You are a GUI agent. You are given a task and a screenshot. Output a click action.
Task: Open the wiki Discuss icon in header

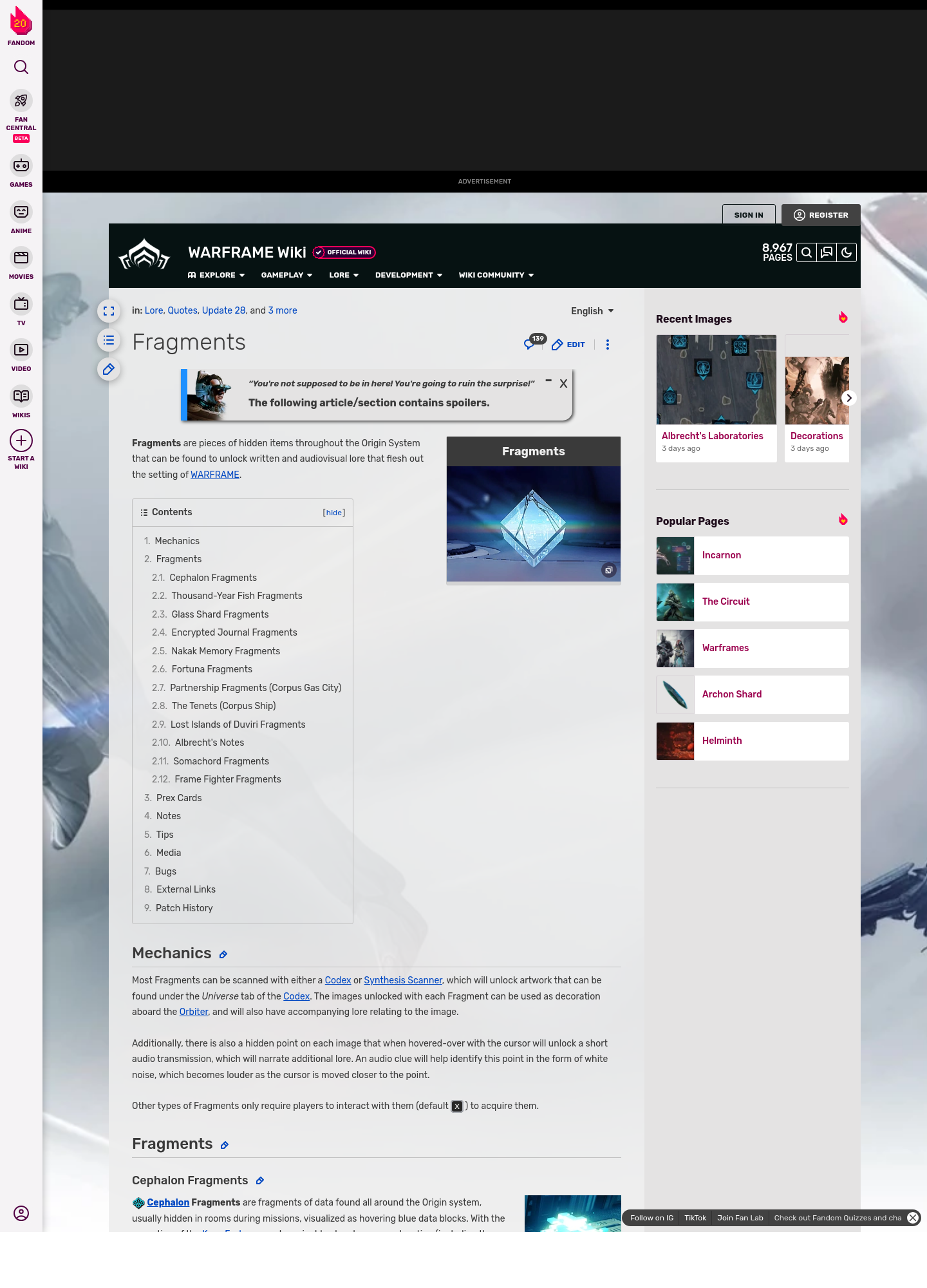[x=827, y=252]
